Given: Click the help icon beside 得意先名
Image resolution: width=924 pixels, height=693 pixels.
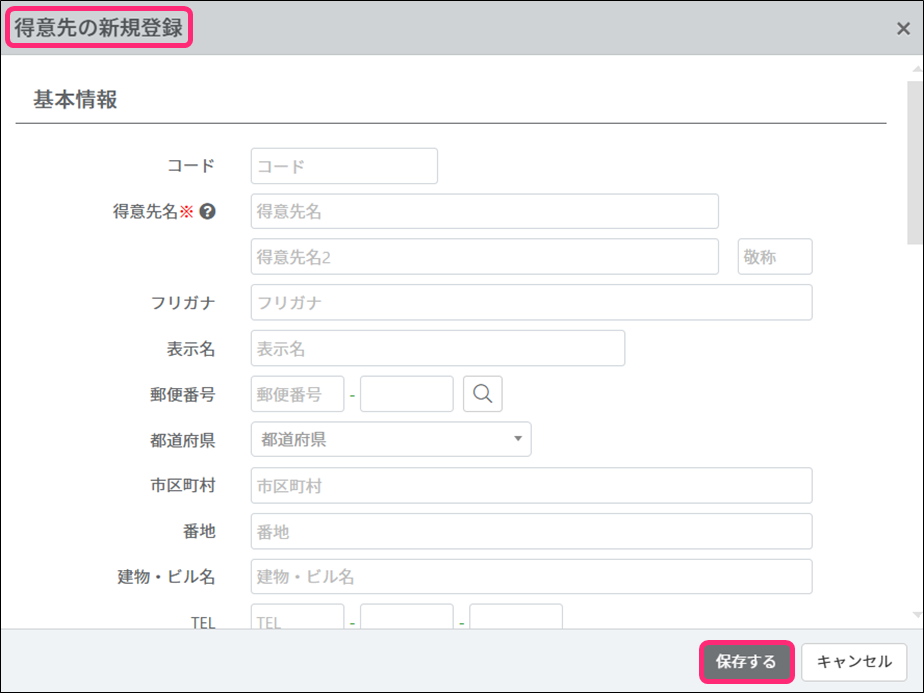Looking at the screenshot, I should [208, 212].
